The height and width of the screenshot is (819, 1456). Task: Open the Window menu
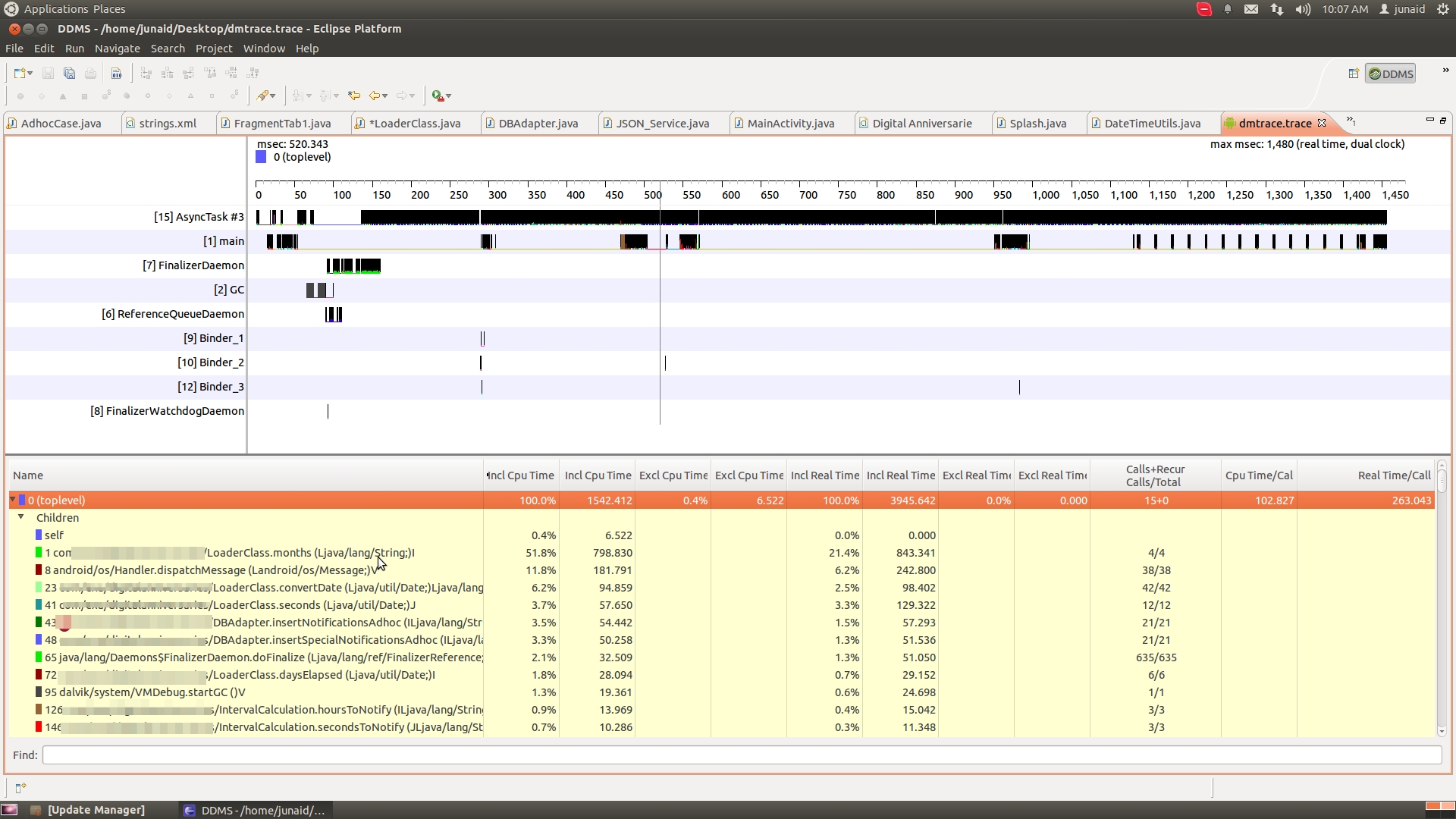[264, 48]
